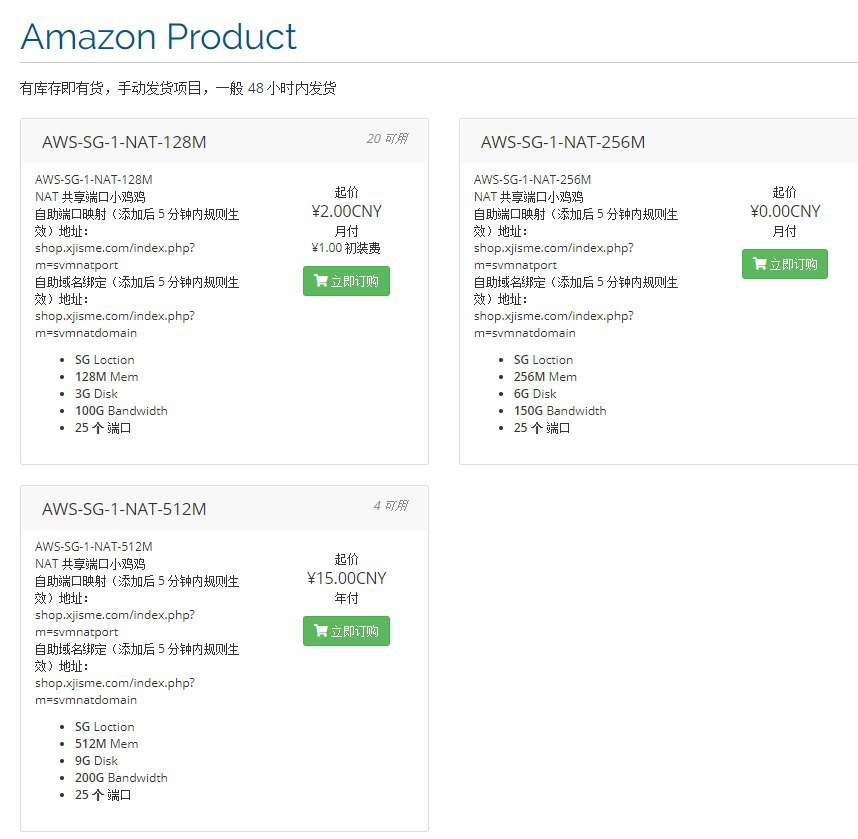The image size is (858, 839).
Task: Open svmnatport address in 128M card
Action: click(x=115, y=256)
